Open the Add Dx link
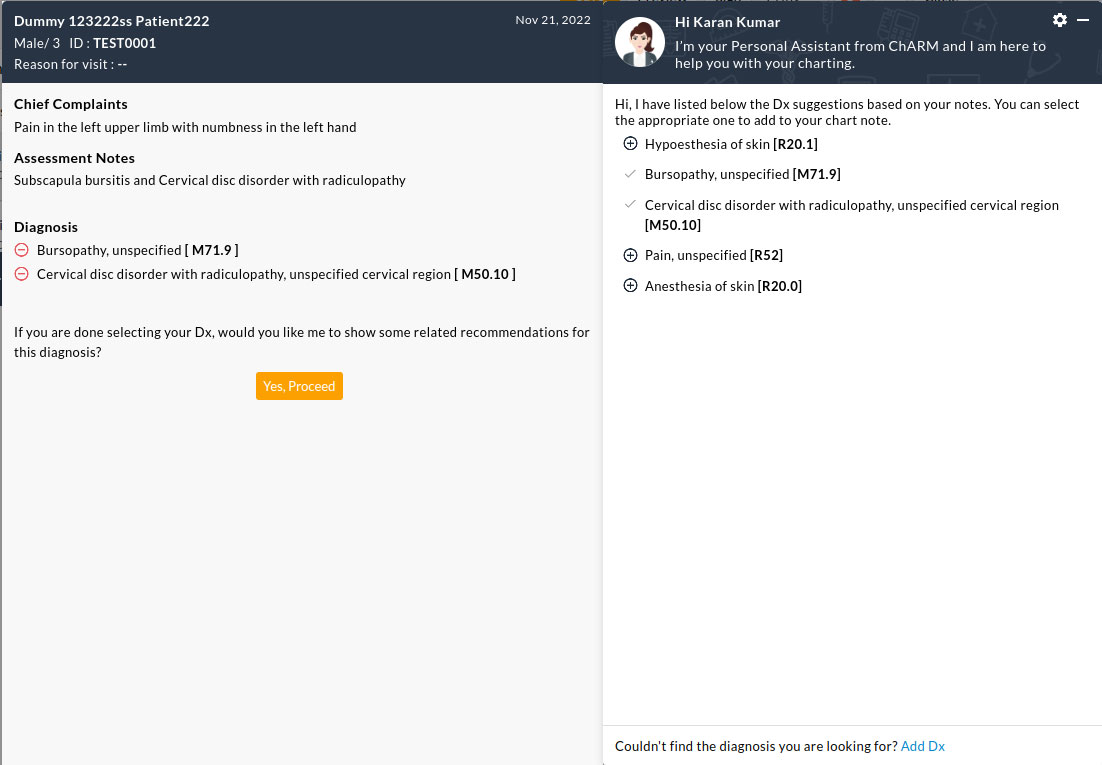Viewport: 1102px width, 765px height. [x=922, y=746]
